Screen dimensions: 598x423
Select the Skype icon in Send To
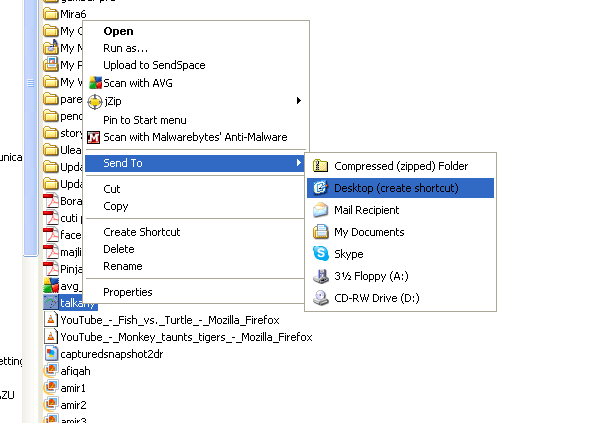pos(320,254)
